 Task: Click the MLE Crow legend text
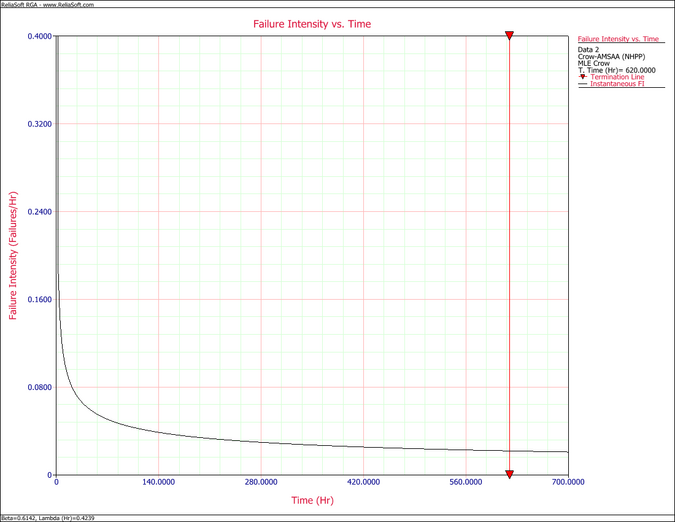594,63
